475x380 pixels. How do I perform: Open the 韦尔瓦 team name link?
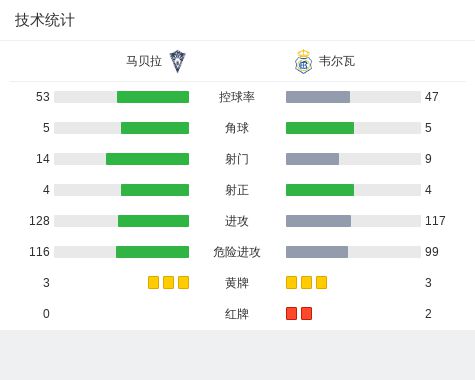tap(337, 61)
